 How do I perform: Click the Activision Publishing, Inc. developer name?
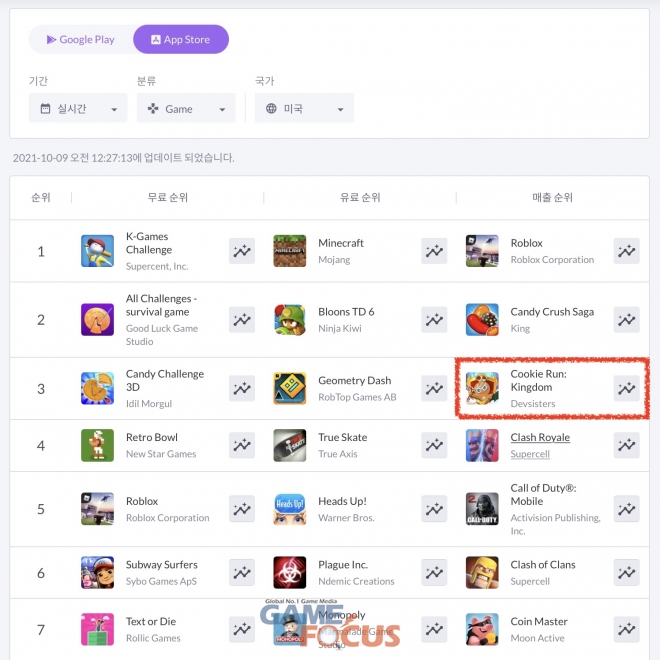tap(556, 524)
